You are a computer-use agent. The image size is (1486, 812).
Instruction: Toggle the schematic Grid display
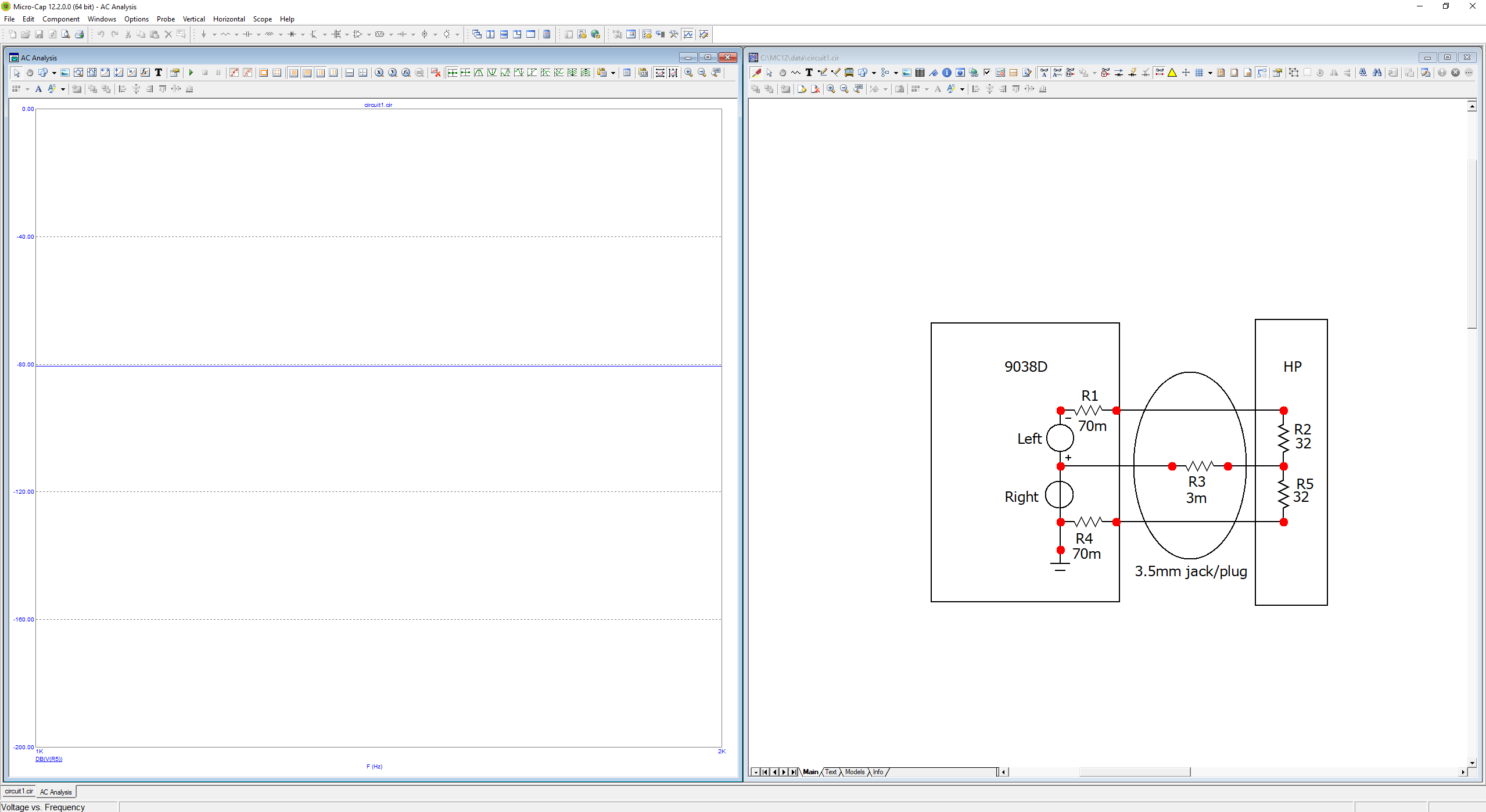tap(1199, 73)
